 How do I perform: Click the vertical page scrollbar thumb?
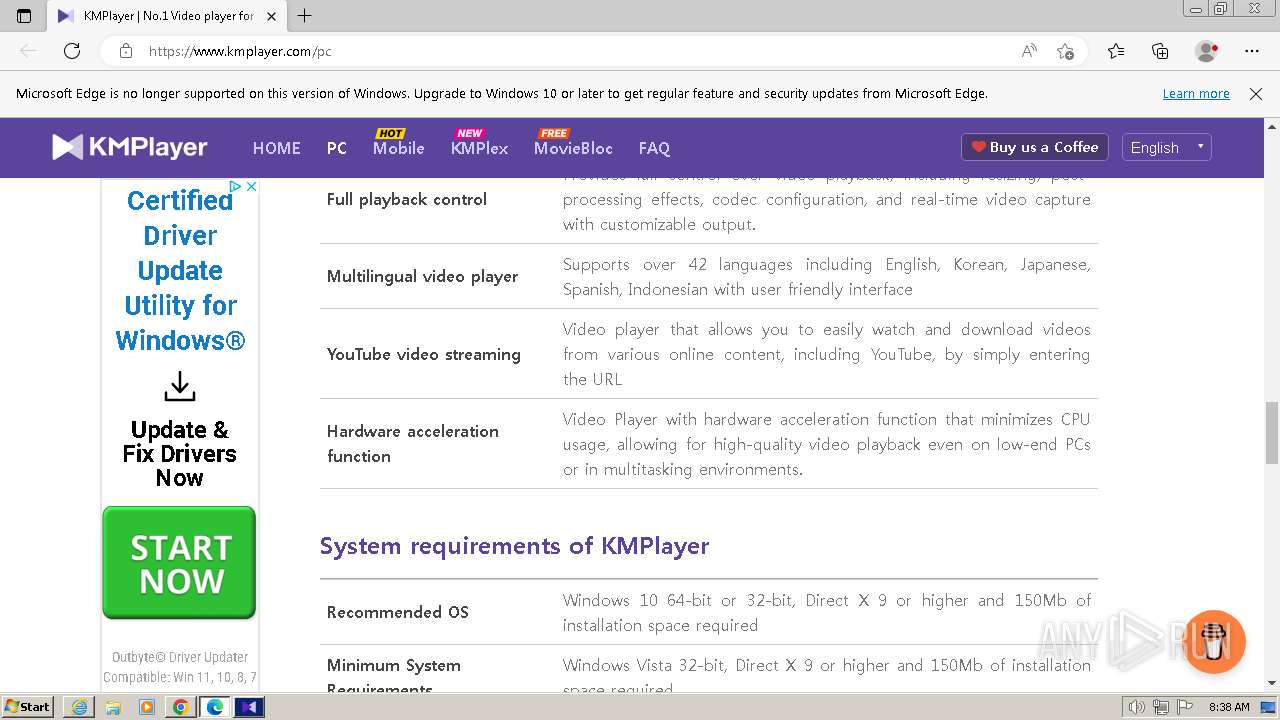click(x=1272, y=431)
